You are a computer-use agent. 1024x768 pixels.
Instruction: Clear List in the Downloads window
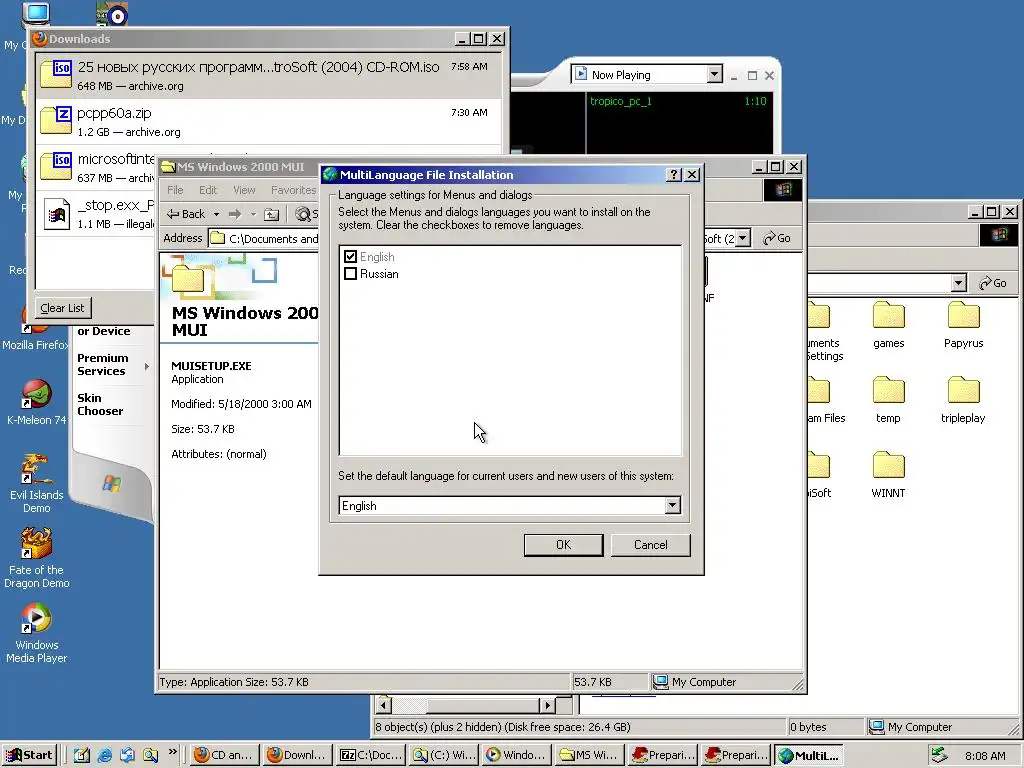[x=62, y=308]
